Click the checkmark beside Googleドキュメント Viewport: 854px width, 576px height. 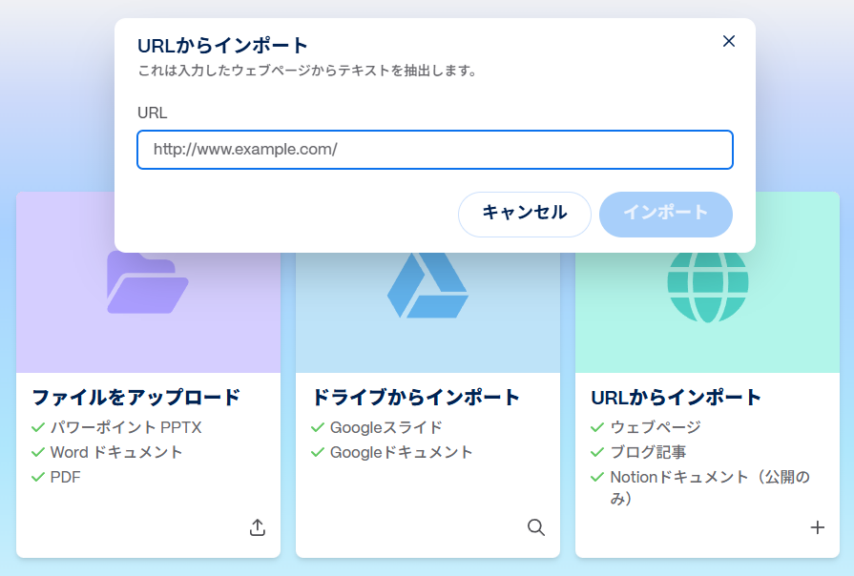pyautogui.click(x=318, y=452)
